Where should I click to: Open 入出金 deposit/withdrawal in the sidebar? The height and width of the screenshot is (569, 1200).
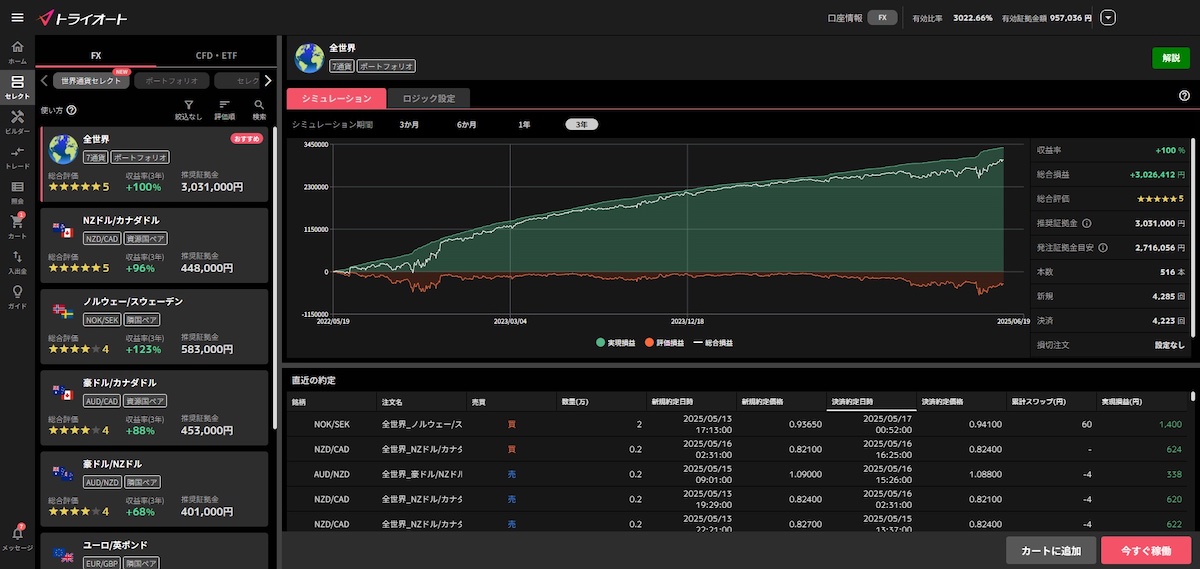pos(17,261)
